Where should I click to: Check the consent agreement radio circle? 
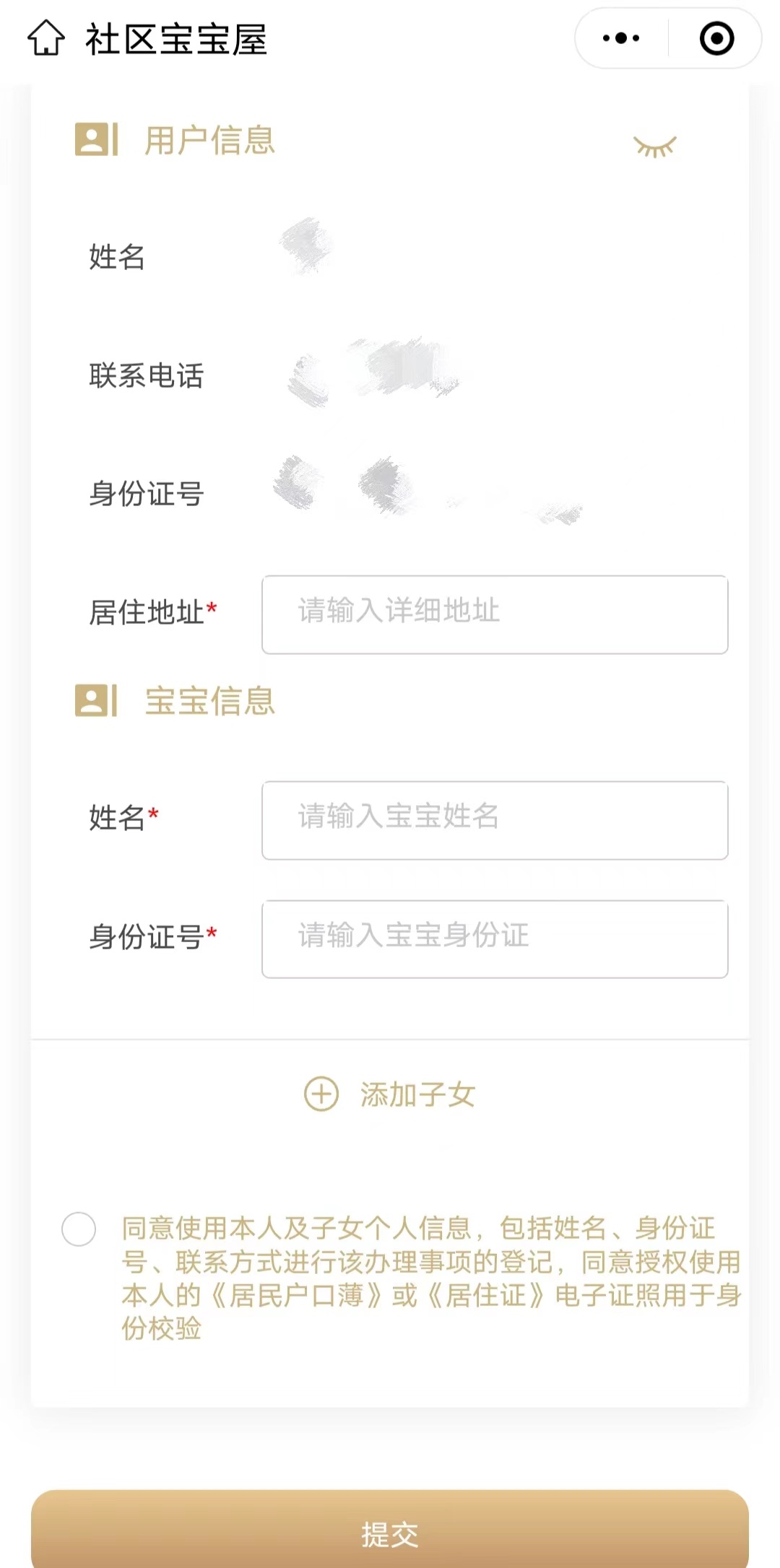coord(79,1229)
